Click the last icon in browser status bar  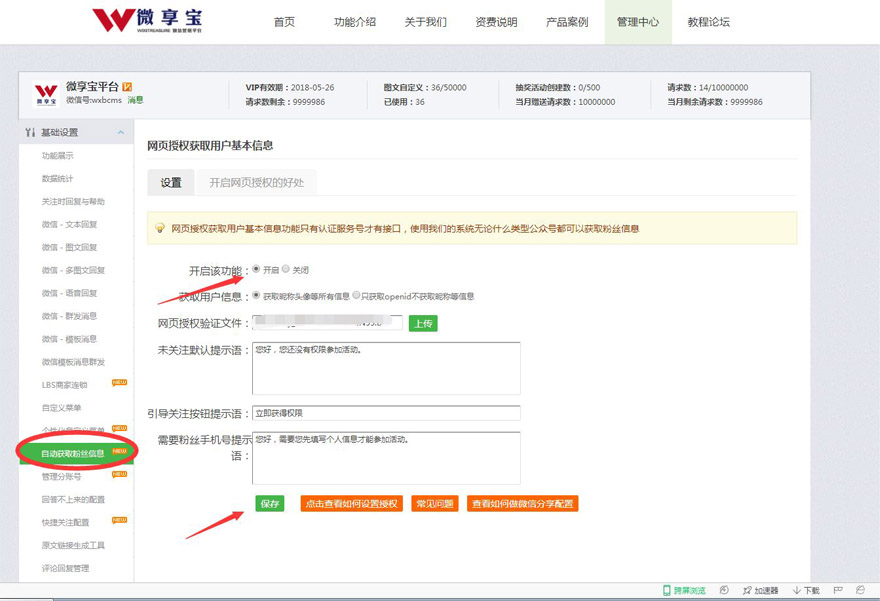pyautogui.click(x=860, y=590)
